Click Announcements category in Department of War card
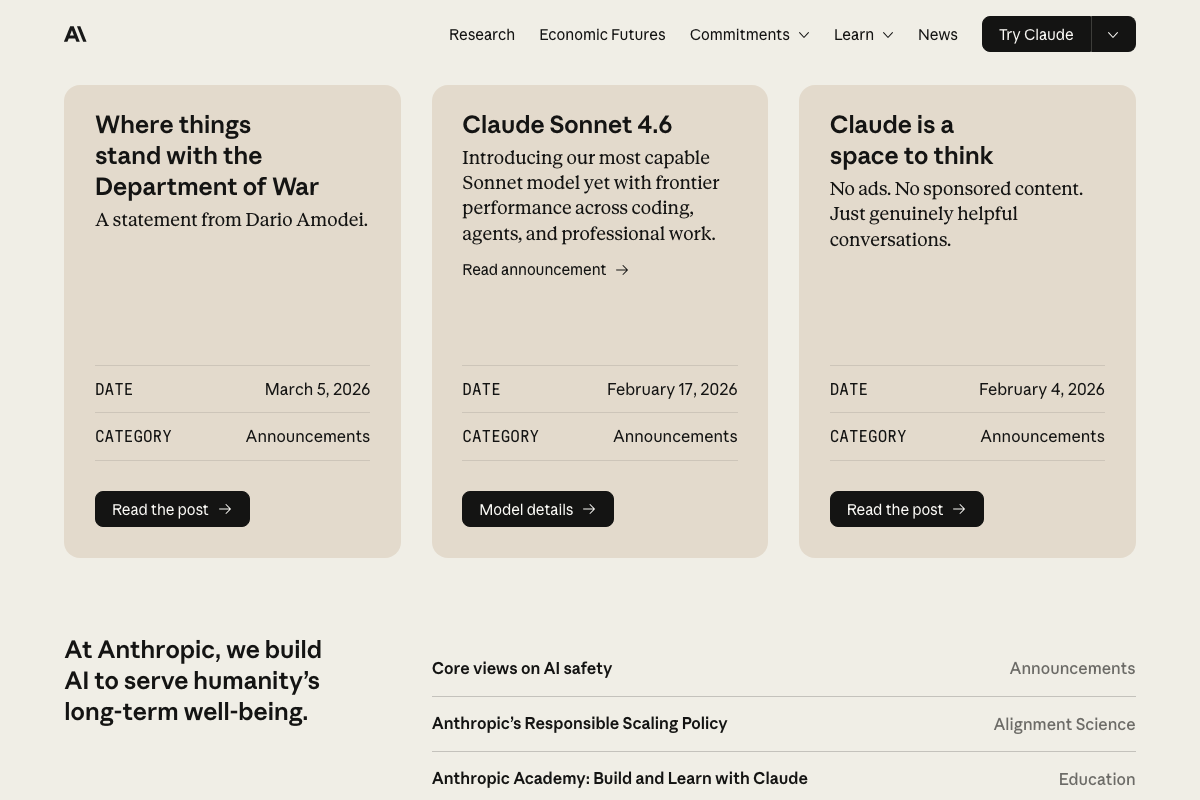Viewport: 1200px width, 800px height. [x=308, y=436]
